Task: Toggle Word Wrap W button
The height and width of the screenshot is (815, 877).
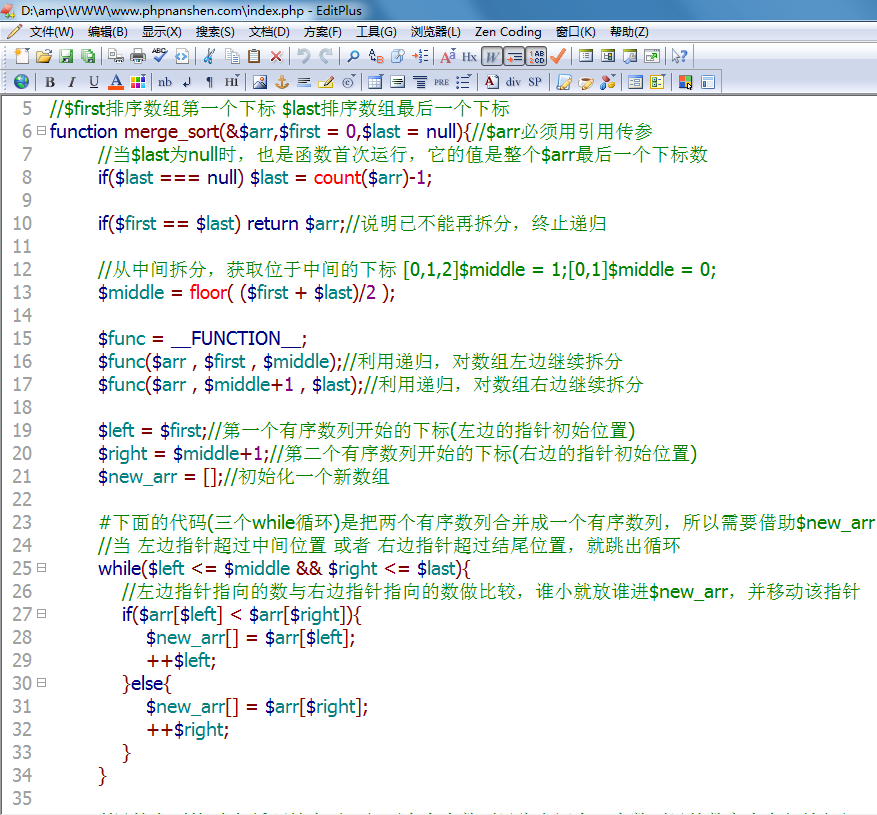Action: 492,56
